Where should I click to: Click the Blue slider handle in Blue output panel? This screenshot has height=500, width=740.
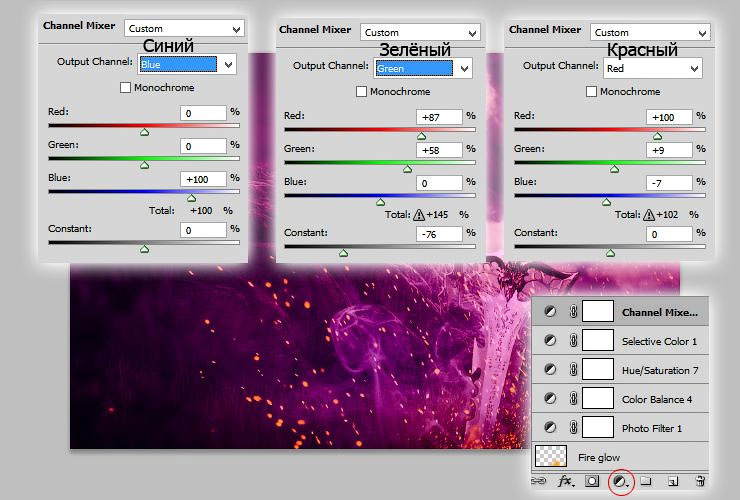click(191, 198)
